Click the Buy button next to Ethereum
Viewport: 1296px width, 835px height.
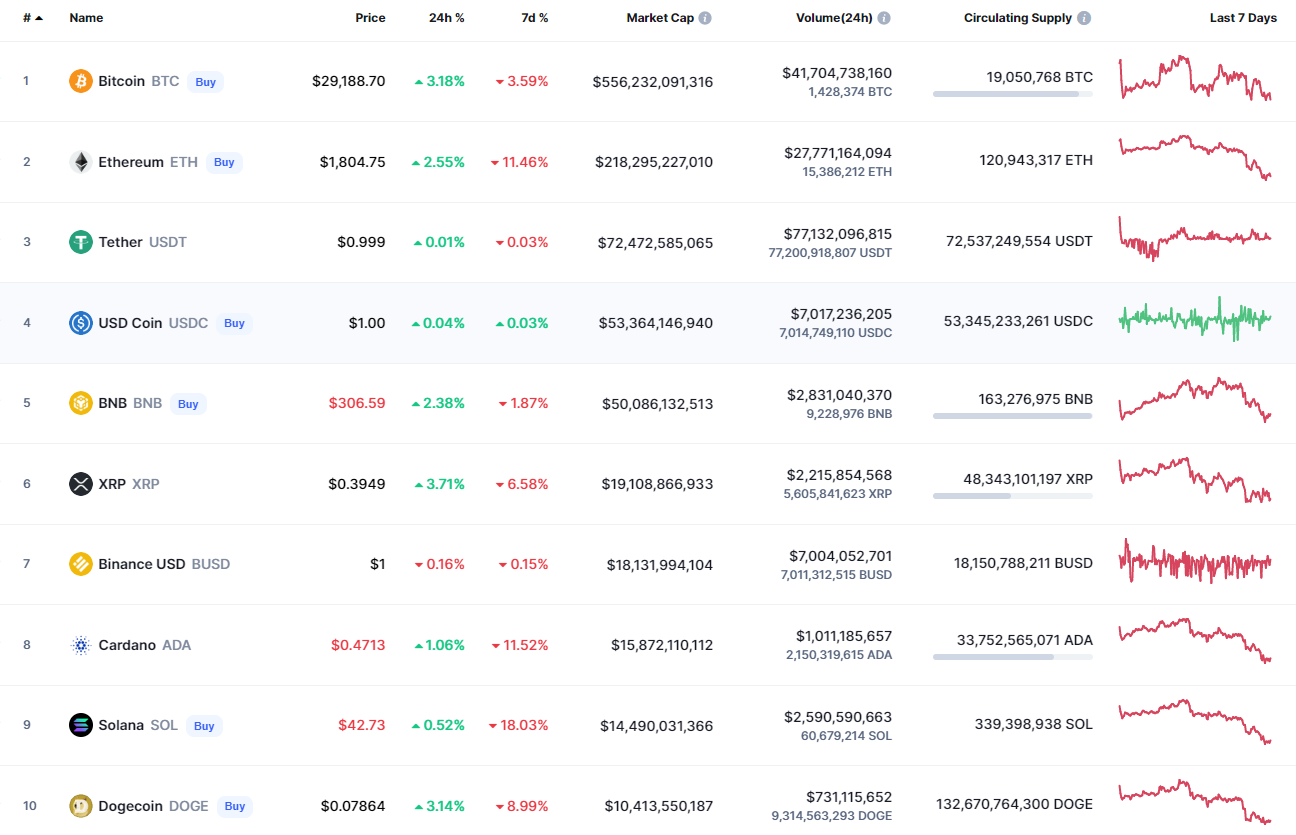(224, 162)
